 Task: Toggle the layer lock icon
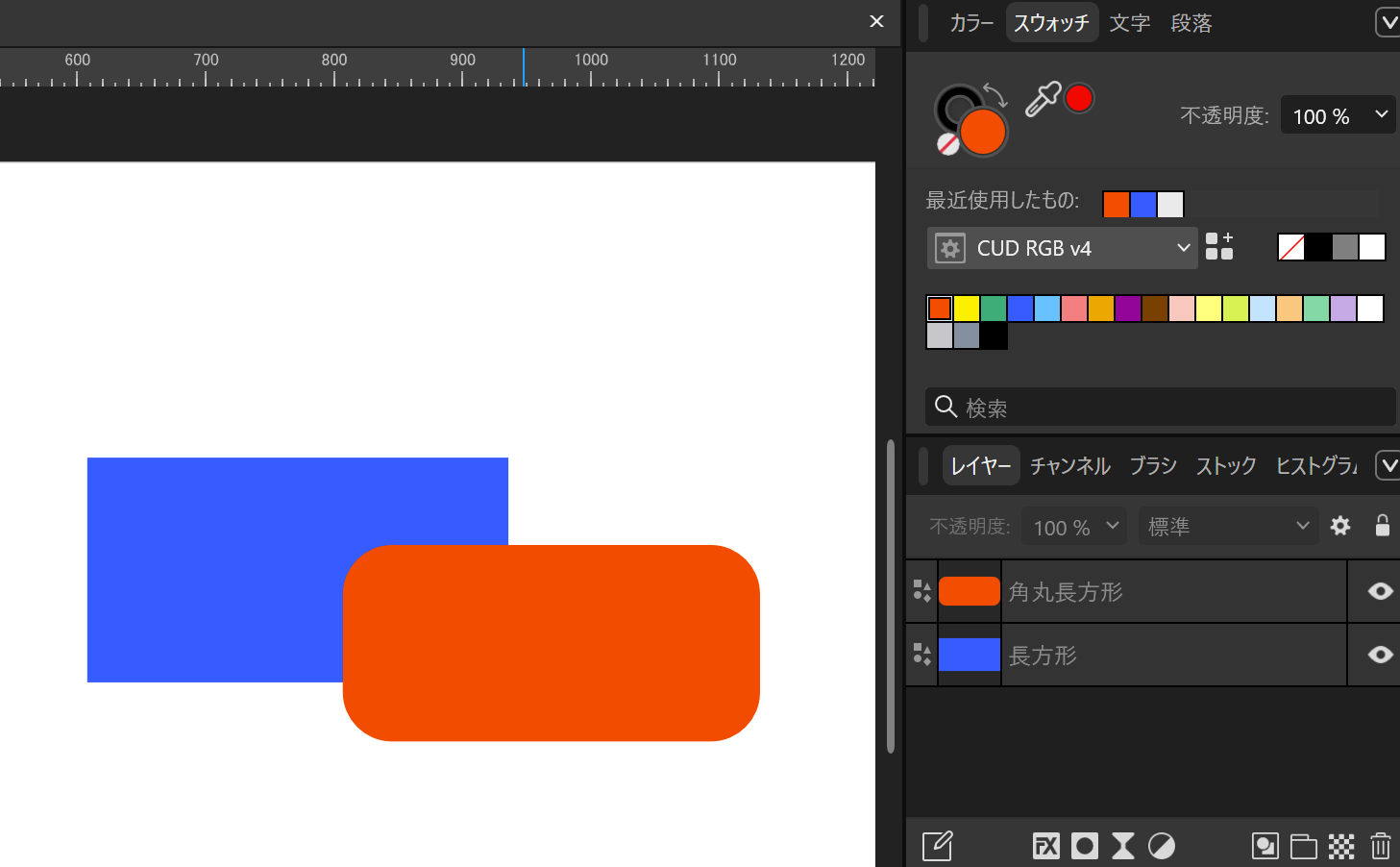[1383, 525]
